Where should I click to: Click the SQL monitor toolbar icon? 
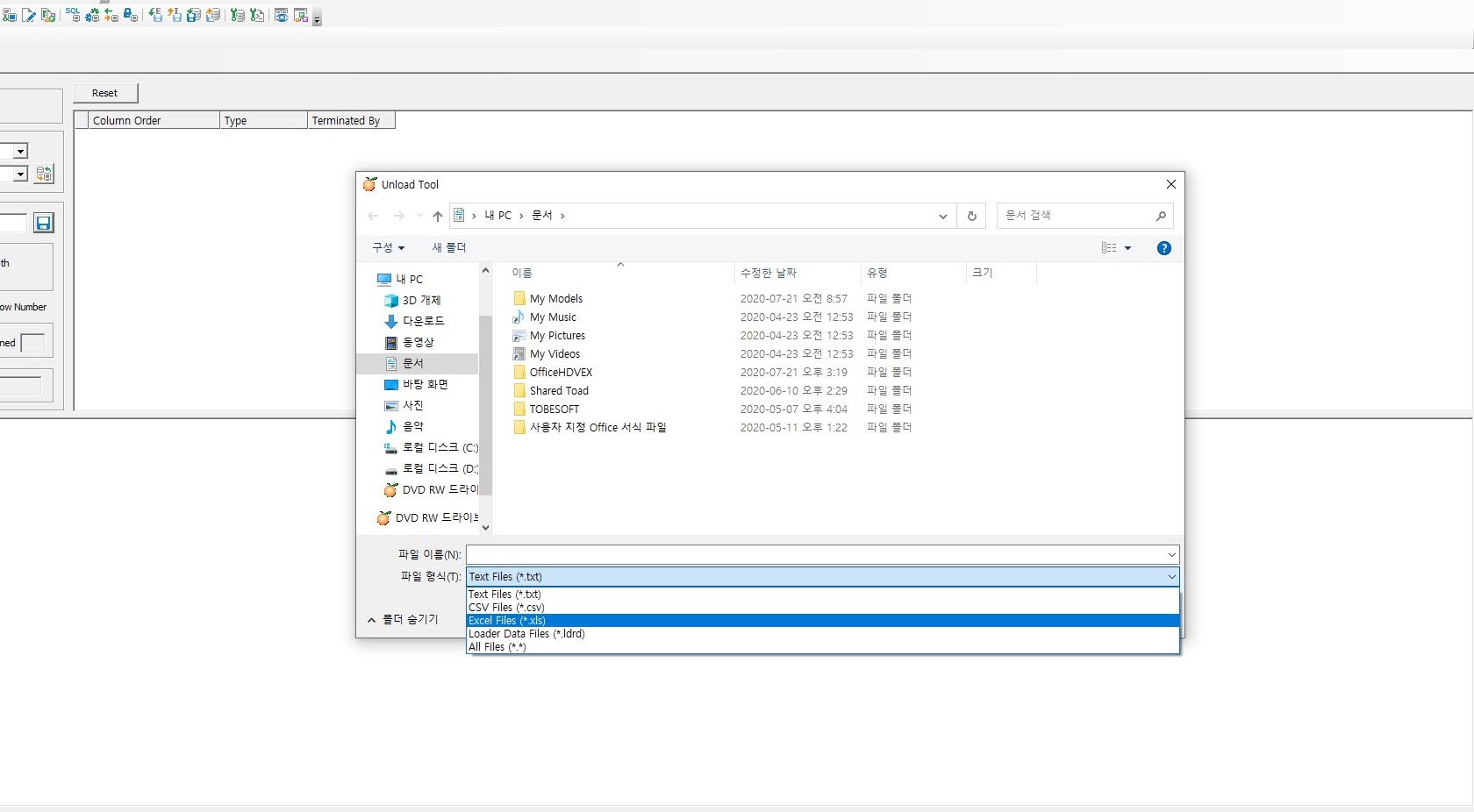(x=73, y=14)
